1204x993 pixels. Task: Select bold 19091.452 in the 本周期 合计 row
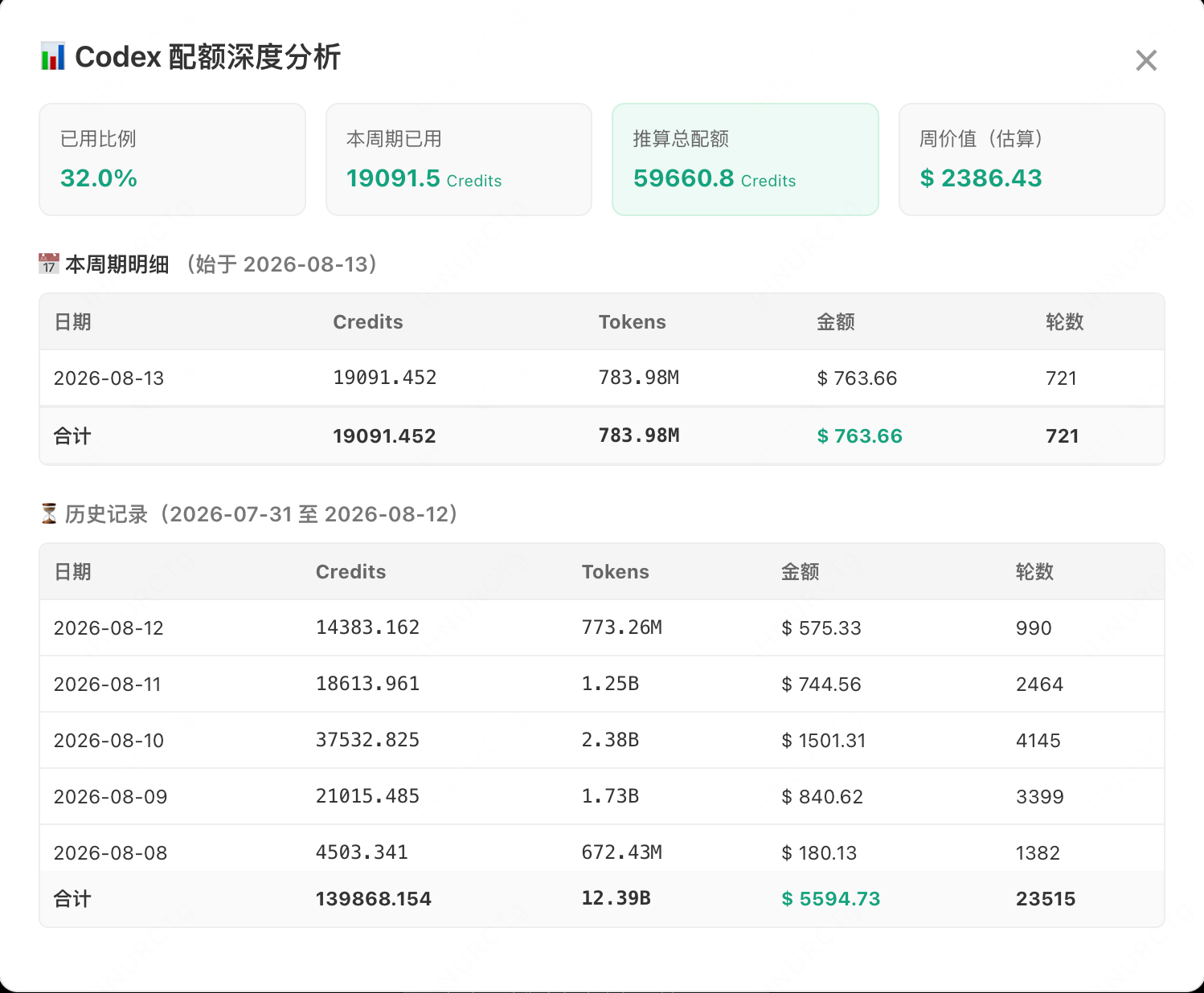[x=384, y=436]
